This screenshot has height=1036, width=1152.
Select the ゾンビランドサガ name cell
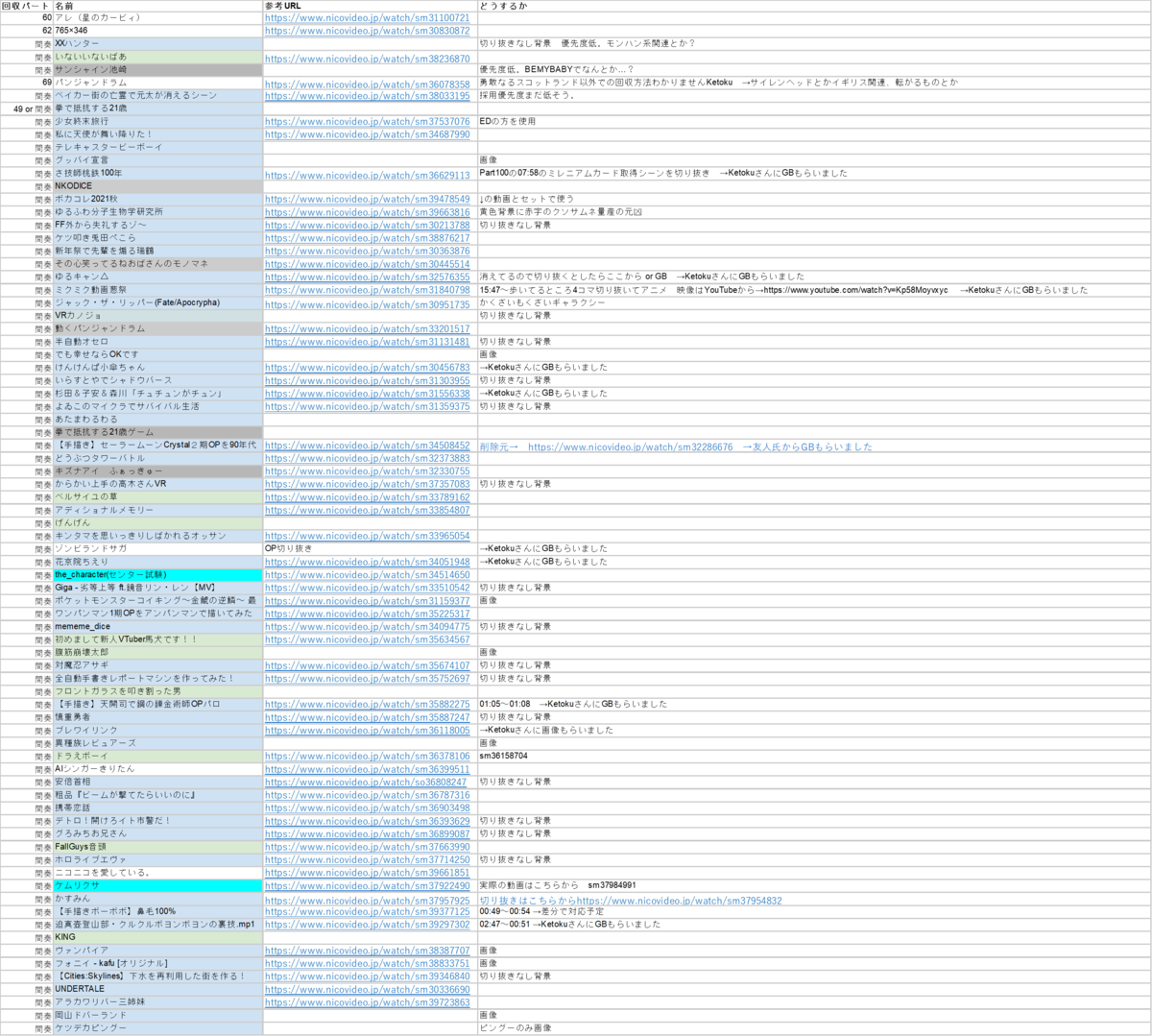(157, 549)
